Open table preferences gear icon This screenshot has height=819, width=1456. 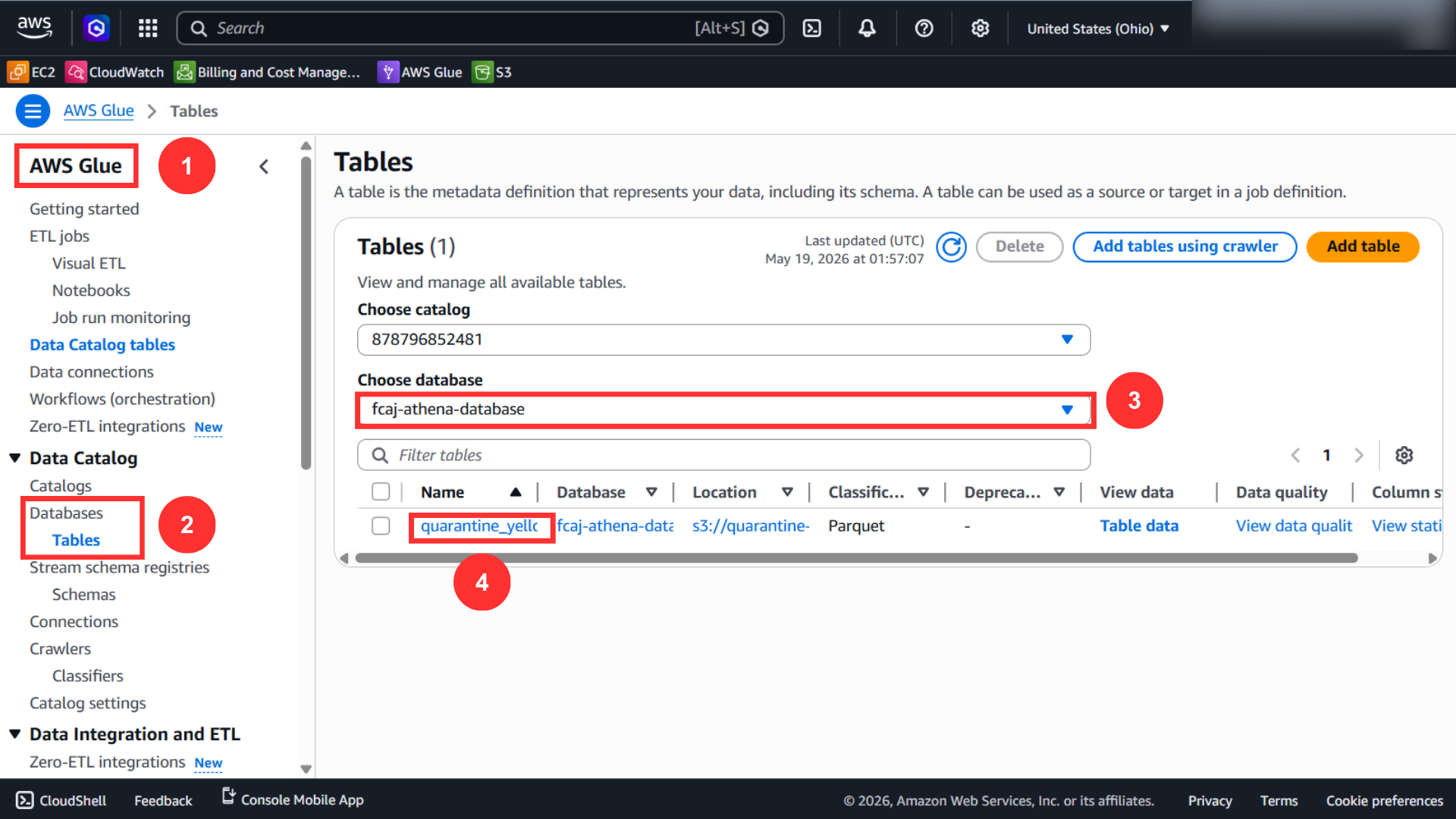pyautogui.click(x=1404, y=455)
